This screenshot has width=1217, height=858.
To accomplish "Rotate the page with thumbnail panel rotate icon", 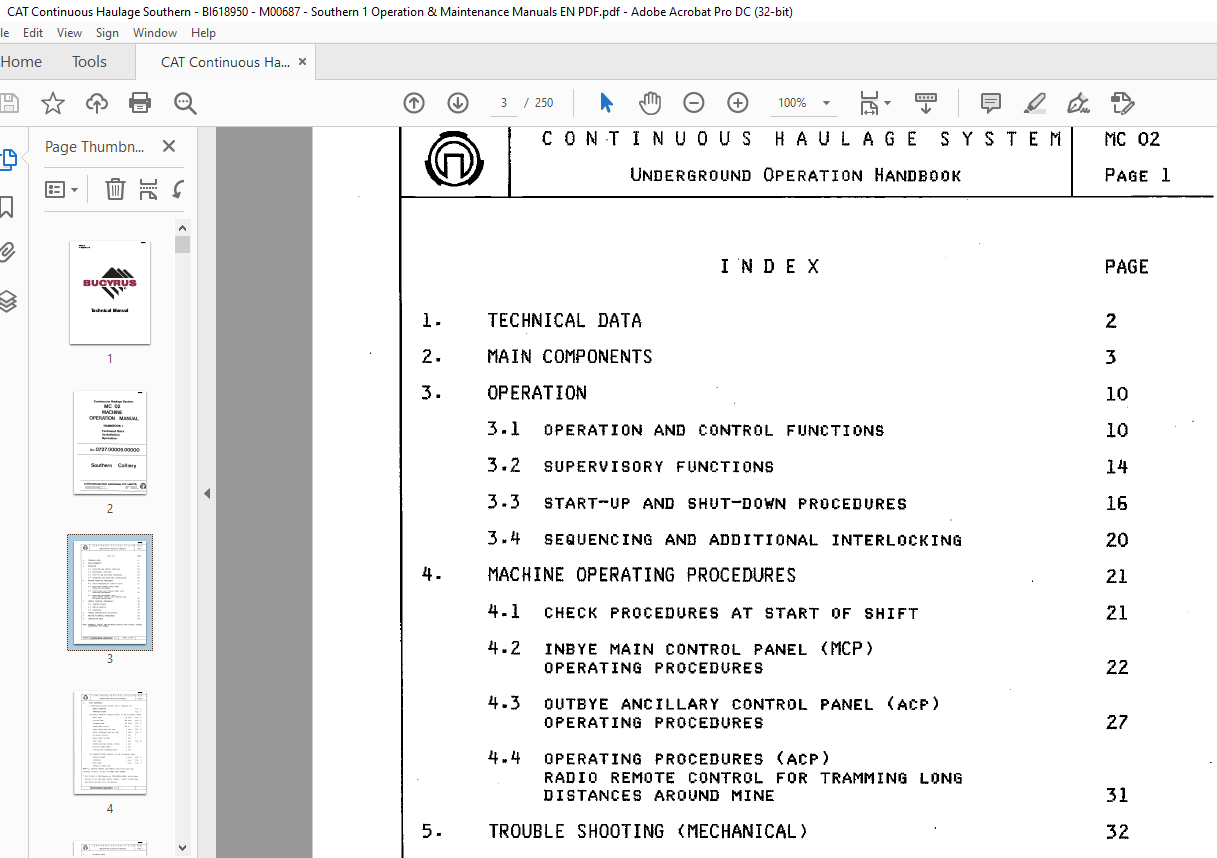I will pos(179,189).
